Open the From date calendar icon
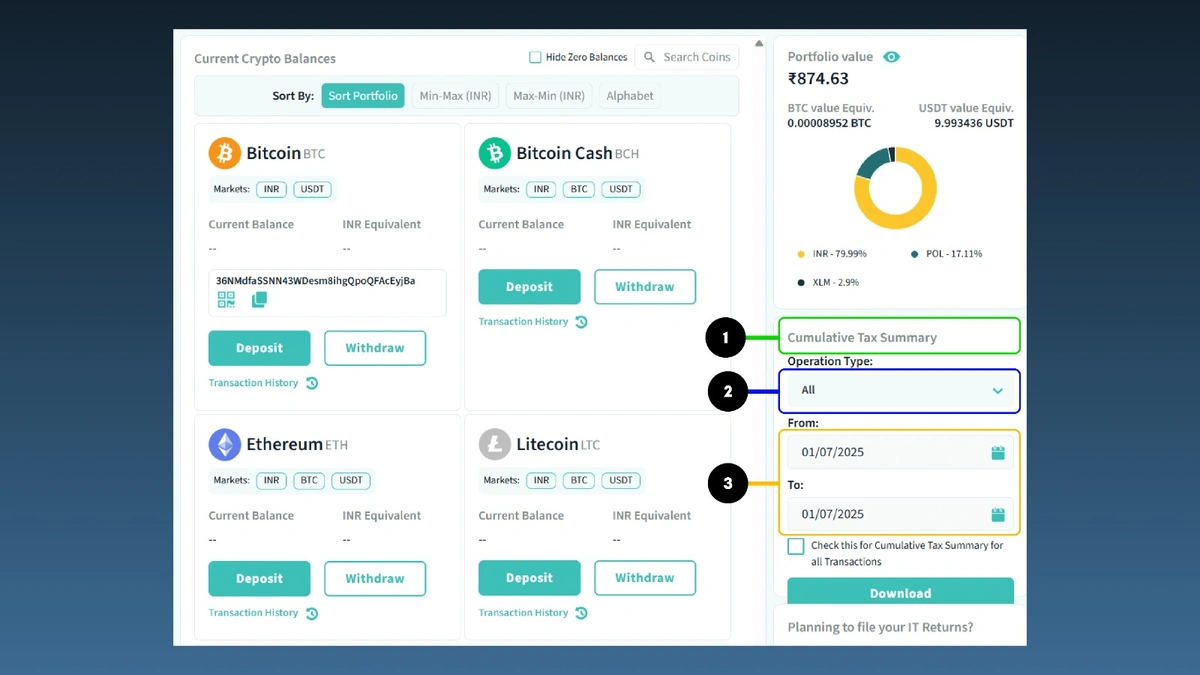This screenshot has height=675, width=1200. tap(997, 453)
